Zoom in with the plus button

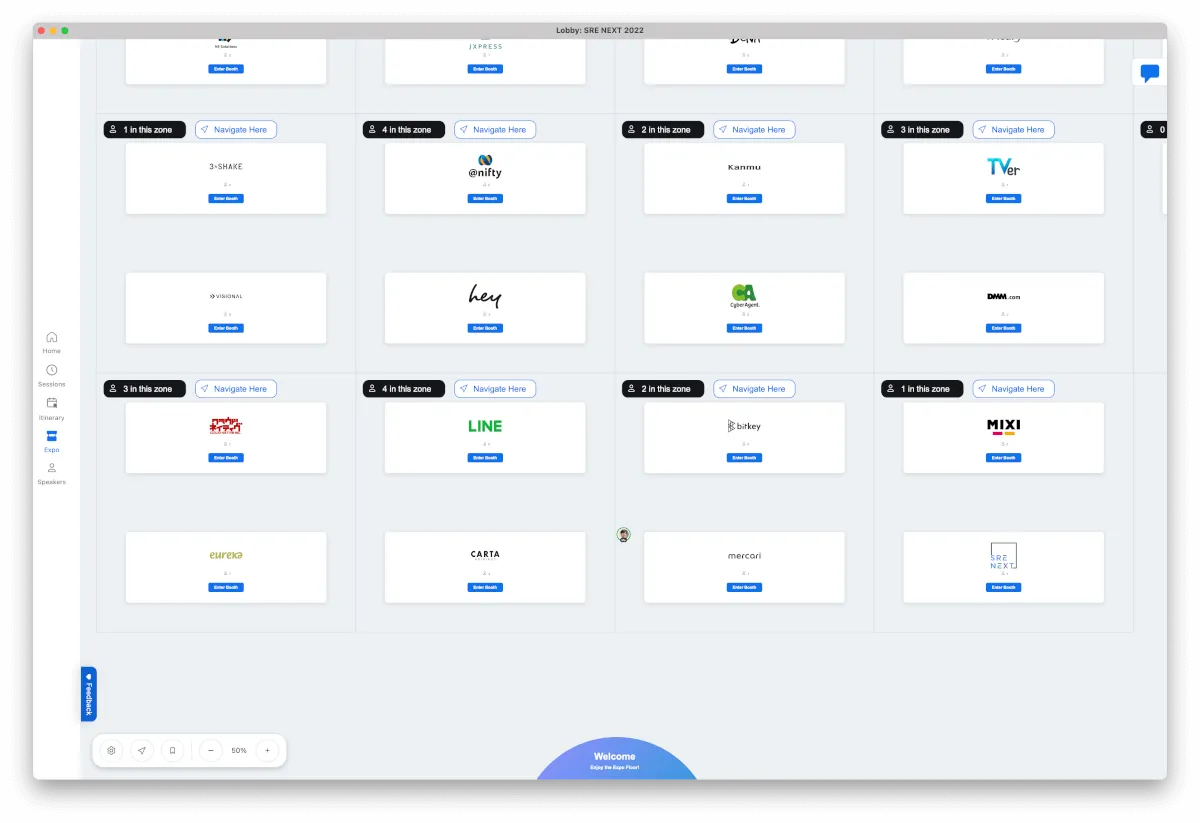pyautogui.click(x=267, y=750)
